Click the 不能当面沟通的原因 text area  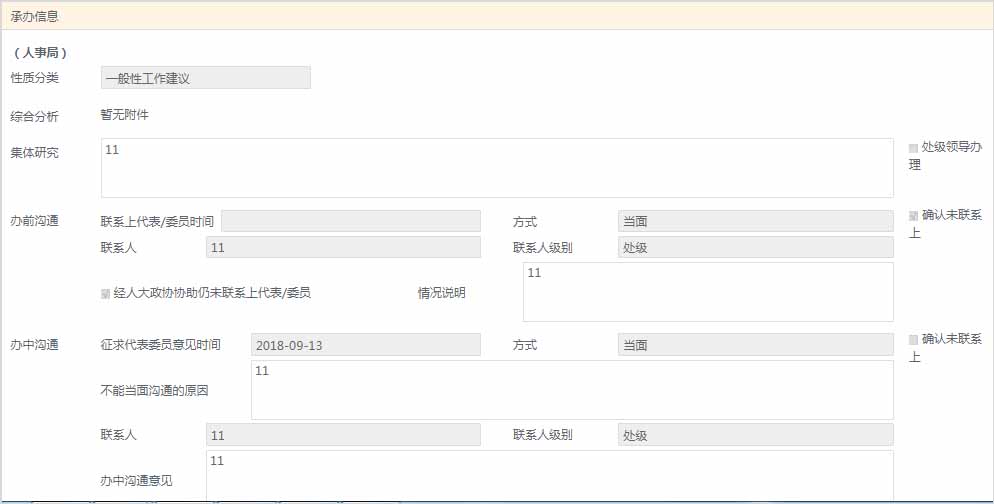pyautogui.click(x=572, y=390)
